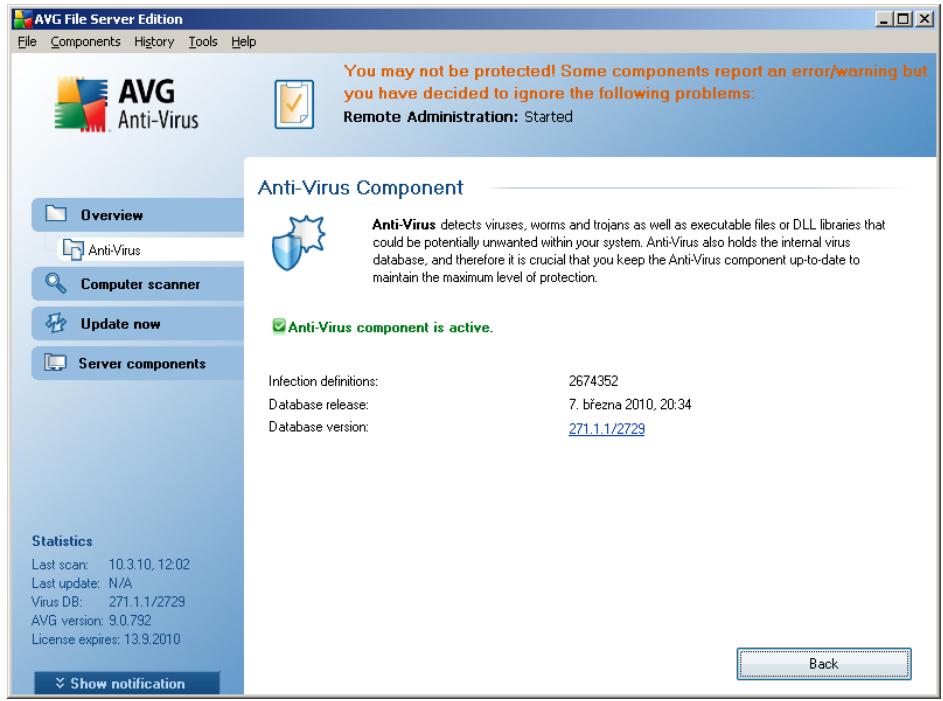Start Update now

click(x=138, y=323)
